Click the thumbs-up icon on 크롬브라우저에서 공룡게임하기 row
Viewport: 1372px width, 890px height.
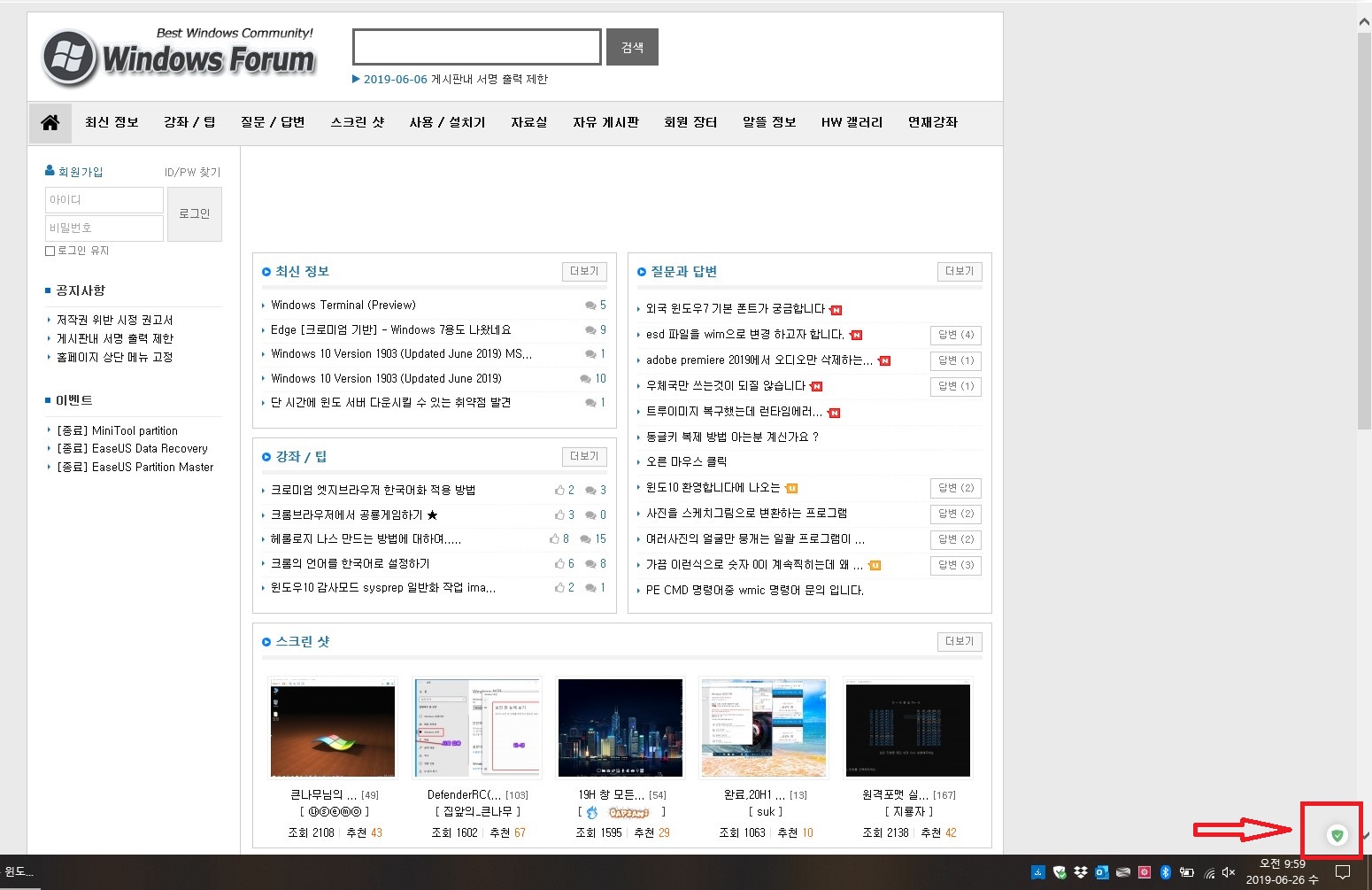pyautogui.click(x=559, y=515)
